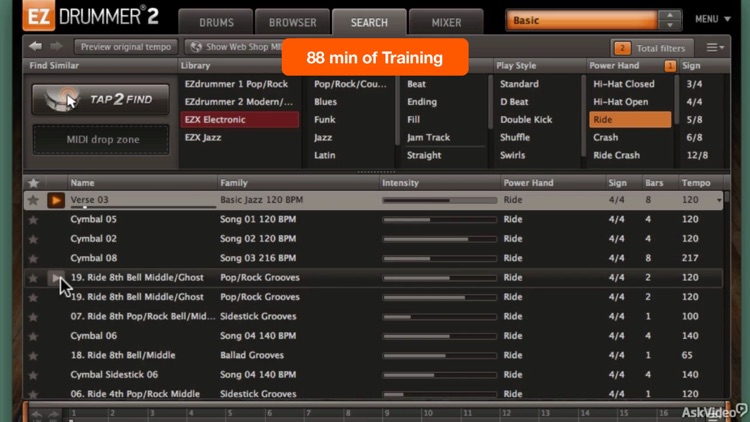The height and width of the screenshot is (422, 750).
Task: Star the 18. Ride 8th Bell/Middle groove
Action: click(x=33, y=355)
